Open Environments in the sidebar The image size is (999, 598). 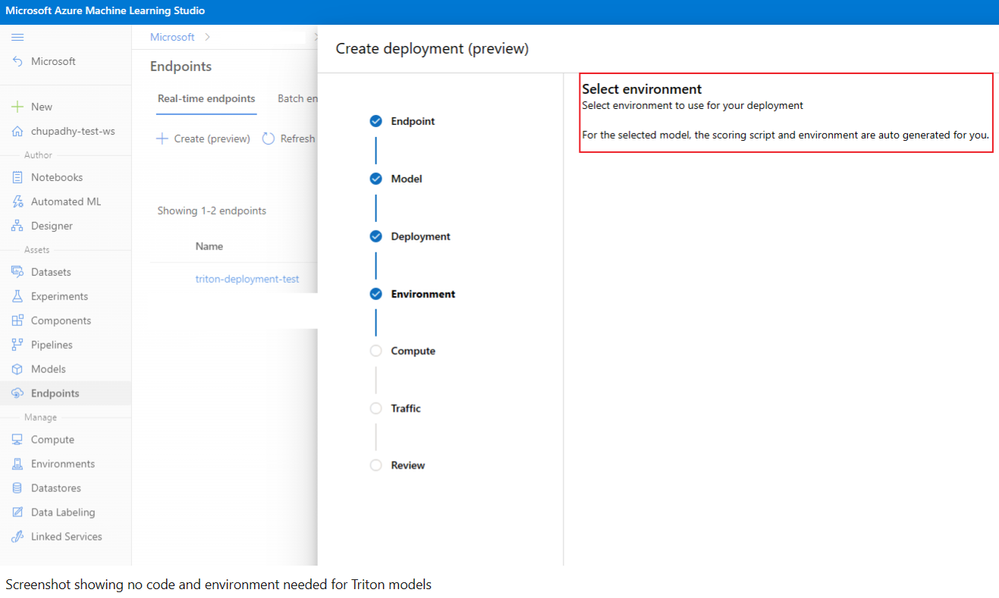click(x=63, y=464)
